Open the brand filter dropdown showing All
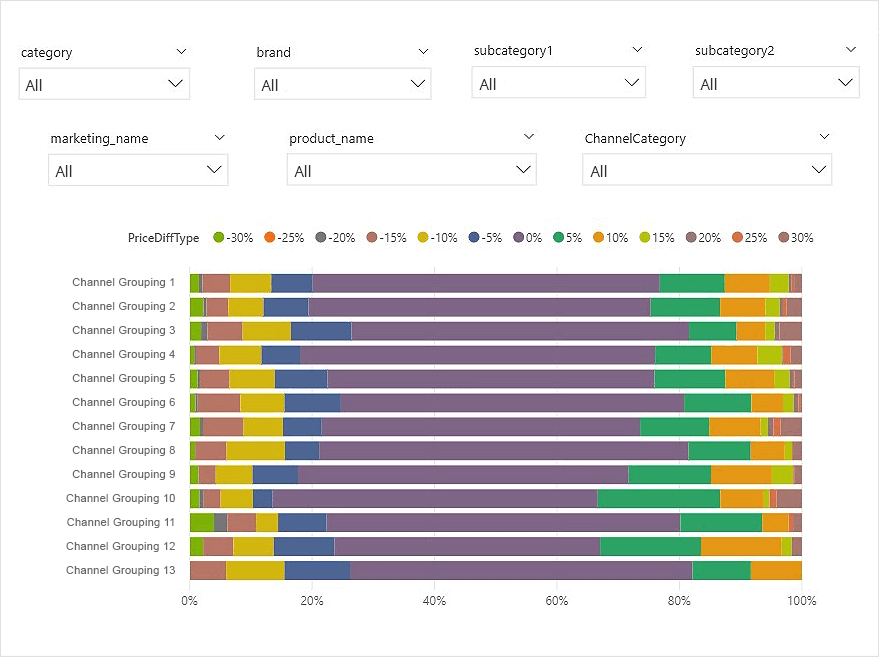Viewport: 879px width, 657px height. (343, 84)
